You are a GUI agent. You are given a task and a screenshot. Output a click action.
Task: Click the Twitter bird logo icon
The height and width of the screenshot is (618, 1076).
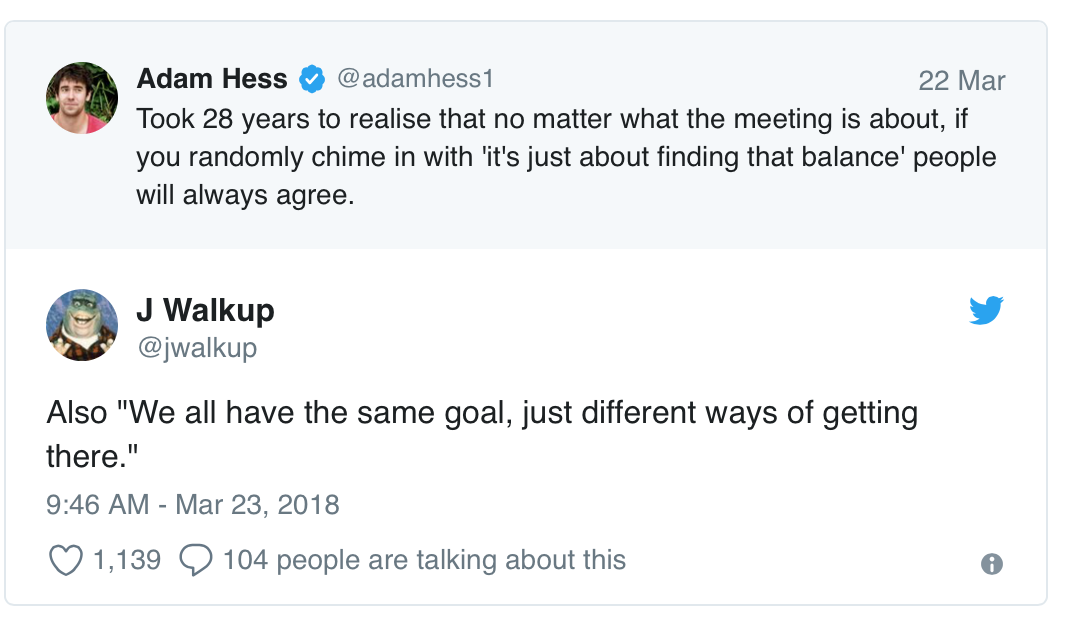986,311
